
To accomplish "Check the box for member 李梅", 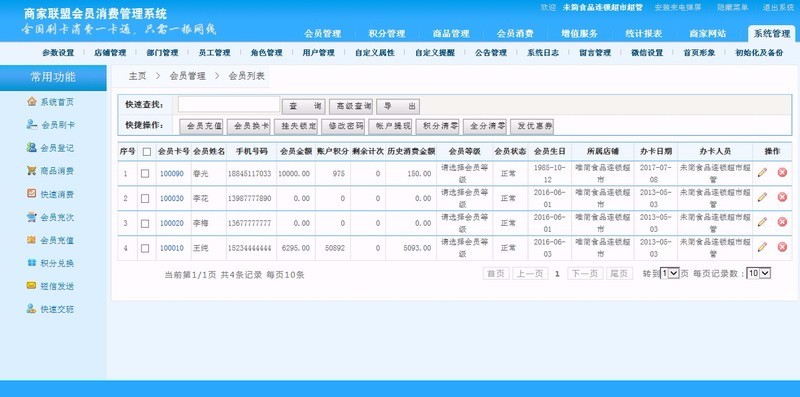I will pyautogui.click(x=145, y=224).
